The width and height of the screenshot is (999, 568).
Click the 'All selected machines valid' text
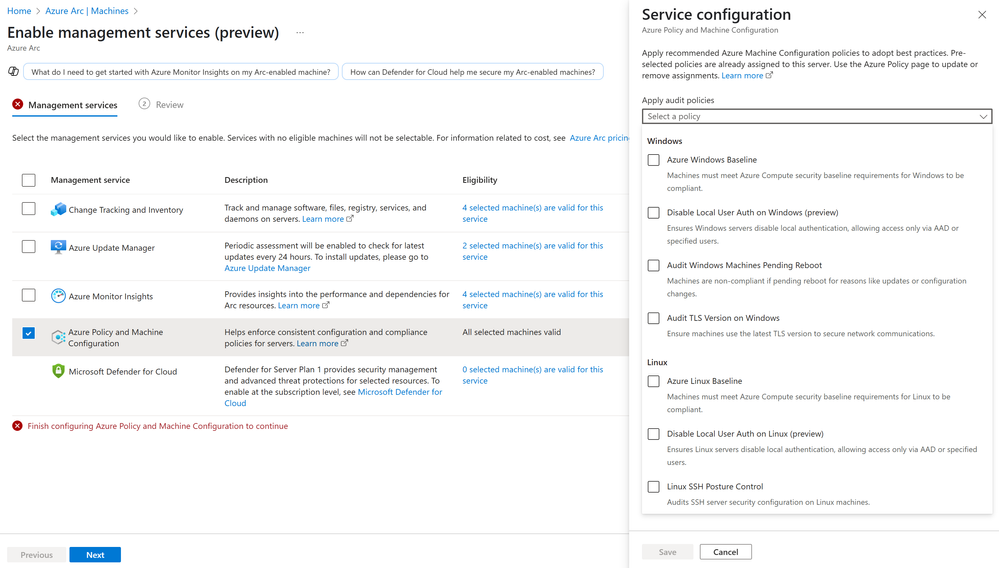(x=512, y=332)
